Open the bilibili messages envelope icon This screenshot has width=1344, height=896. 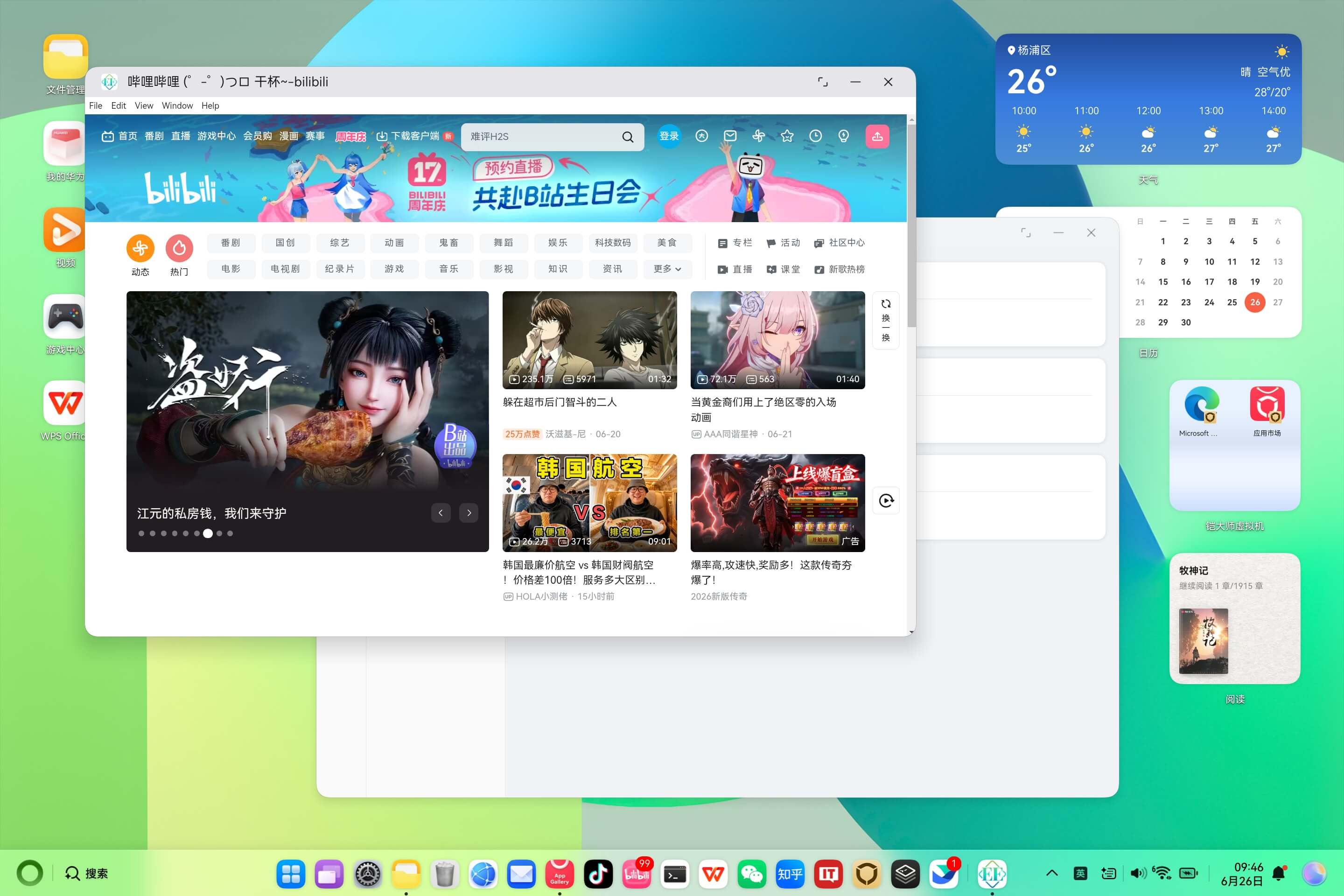coord(730,136)
